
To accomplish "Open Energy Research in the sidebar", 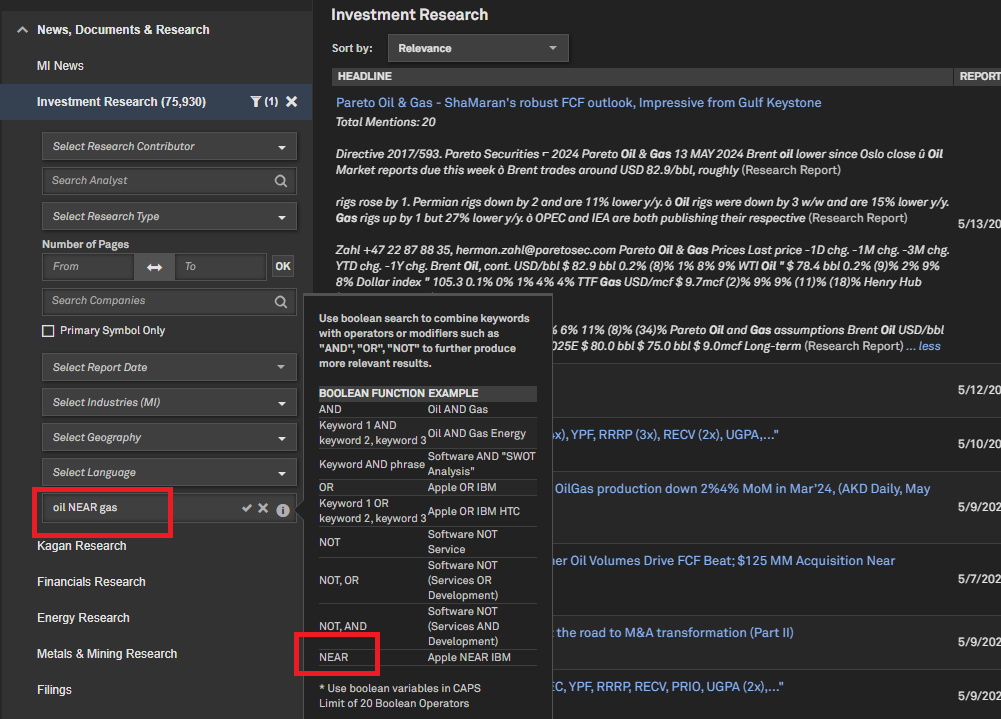I will 83,618.
